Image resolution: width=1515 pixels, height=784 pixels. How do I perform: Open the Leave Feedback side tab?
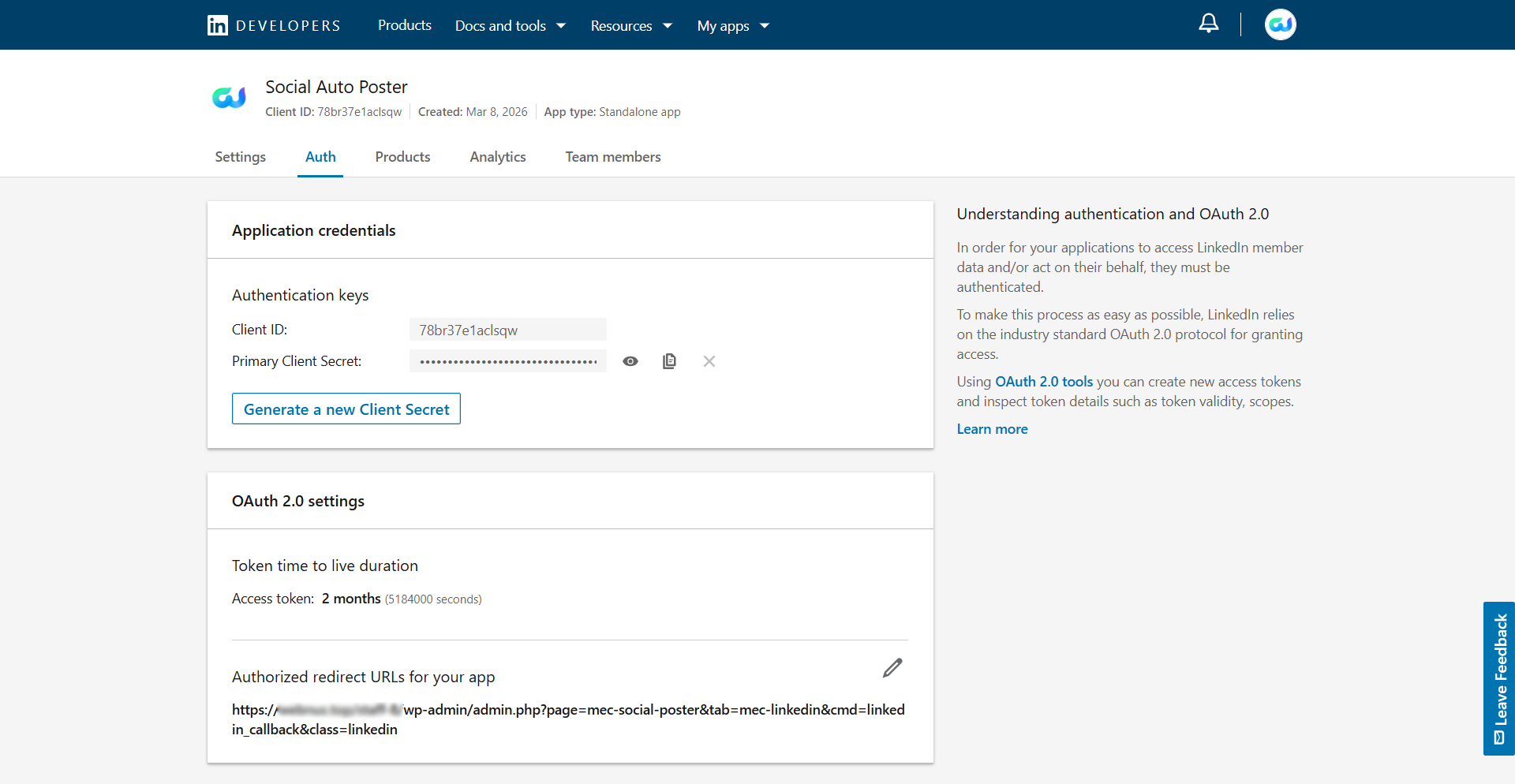(1499, 678)
